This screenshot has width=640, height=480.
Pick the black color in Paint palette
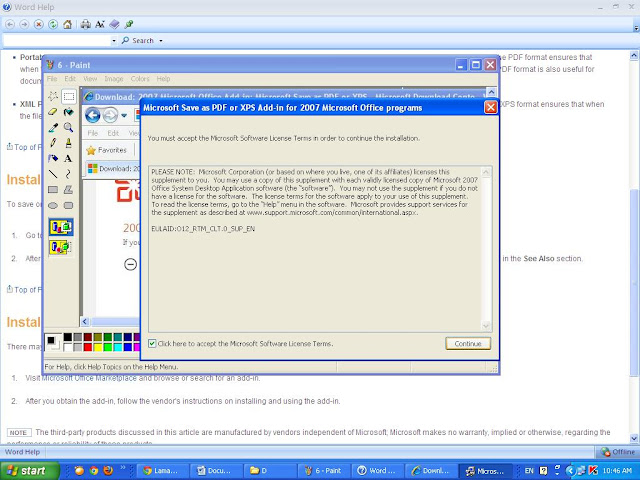[68, 337]
